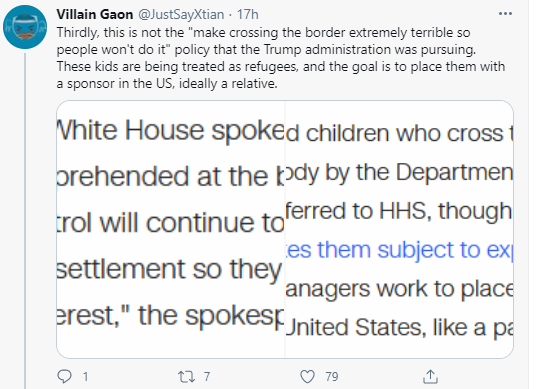Select the retweet count of 7
The height and width of the screenshot is (389, 539).
point(207,377)
